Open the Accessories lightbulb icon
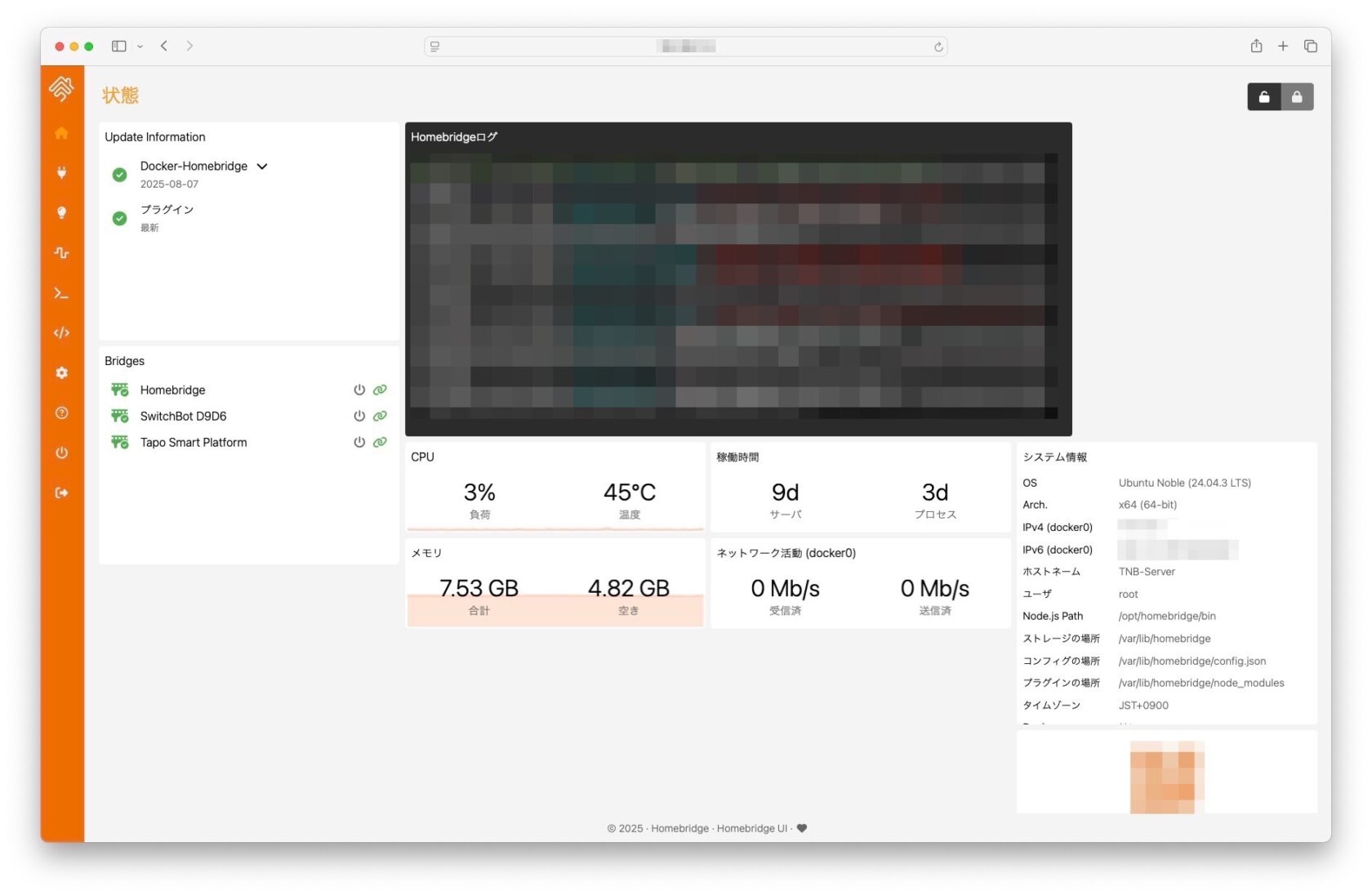The image size is (1372, 896). coord(61,213)
